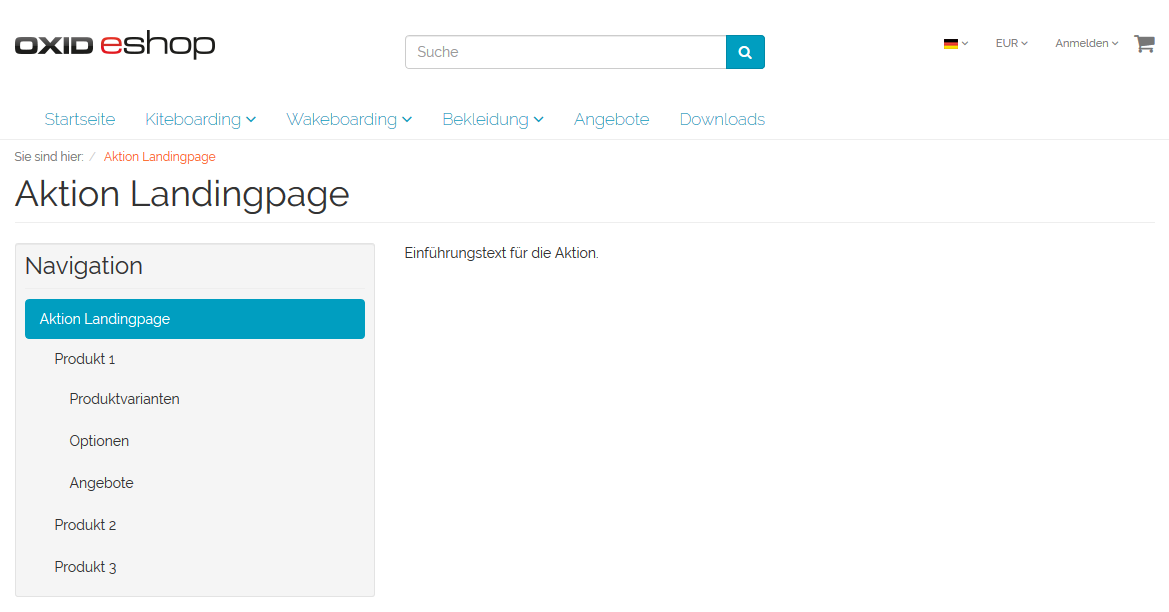The height and width of the screenshot is (612, 1169).
Task: Click the 'Sie sind hier:' breadcrumb label
Action: [48, 157]
